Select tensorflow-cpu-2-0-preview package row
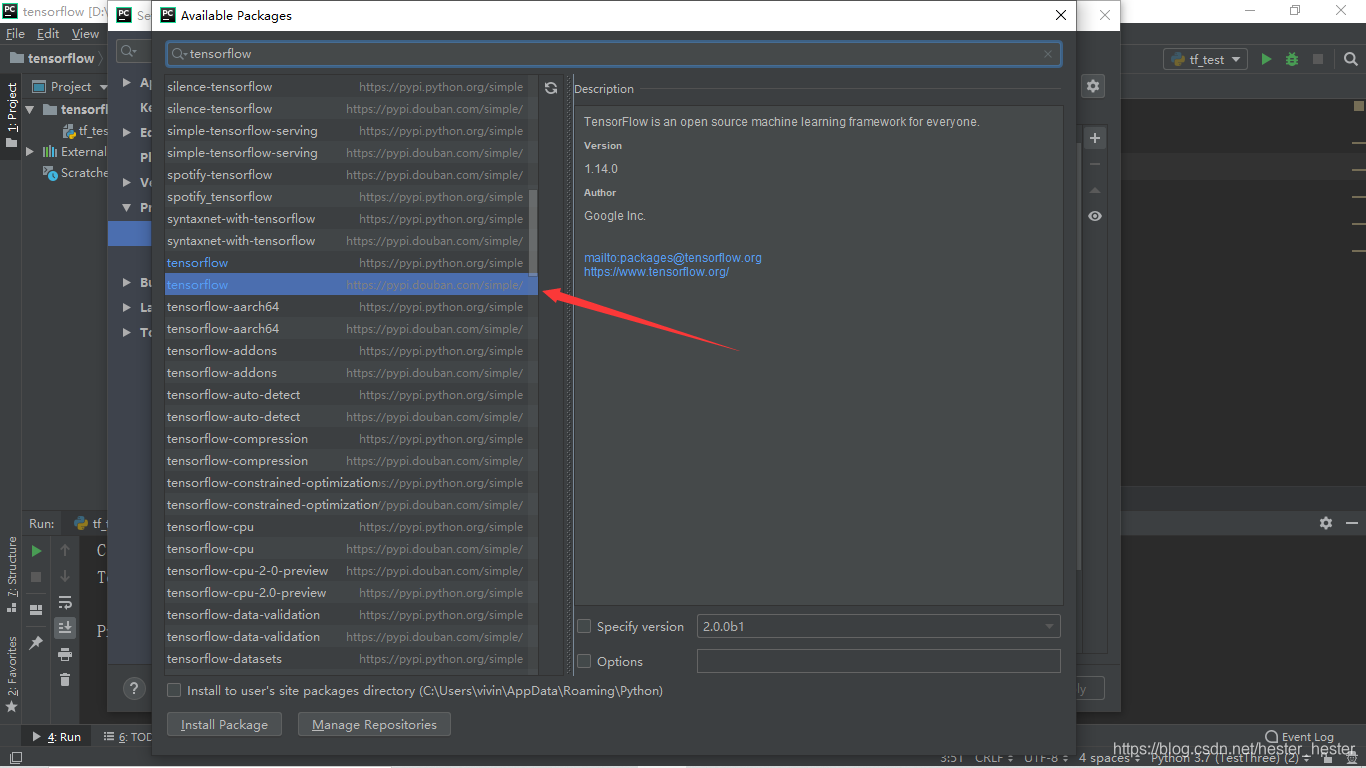 click(x=351, y=571)
